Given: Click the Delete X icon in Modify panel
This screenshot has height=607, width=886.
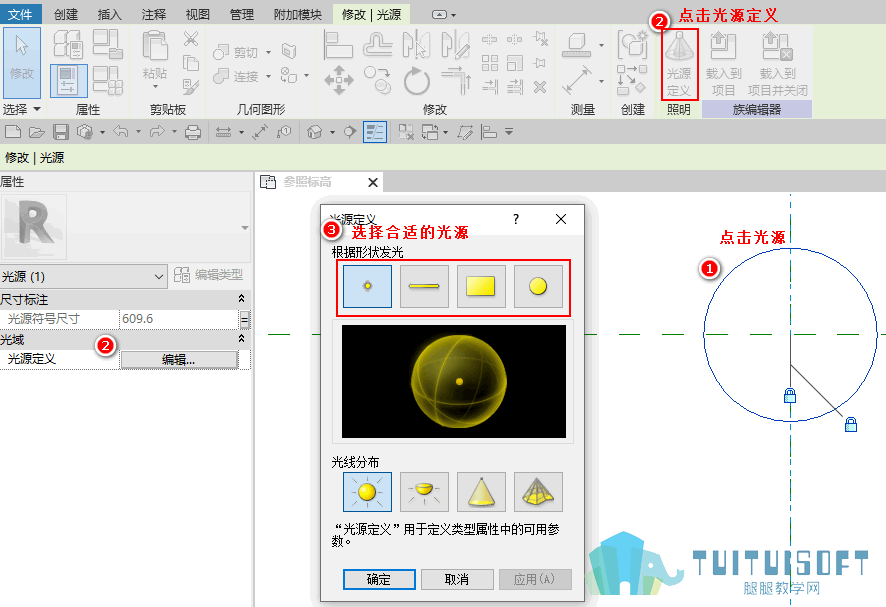Looking at the screenshot, I should pos(540,87).
